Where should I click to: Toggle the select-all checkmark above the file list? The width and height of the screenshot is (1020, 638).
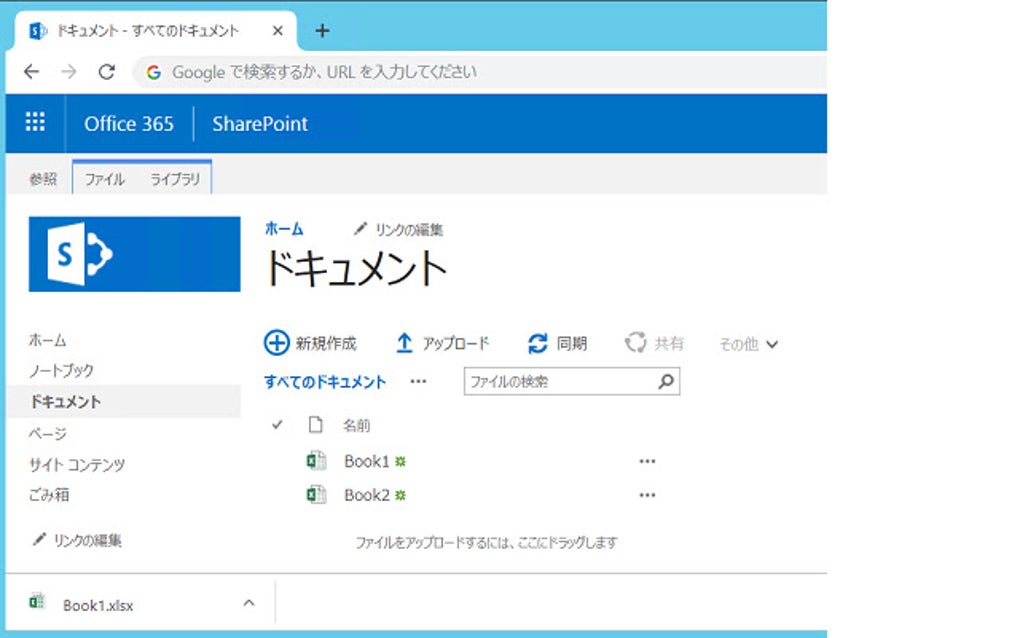click(x=275, y=424)
